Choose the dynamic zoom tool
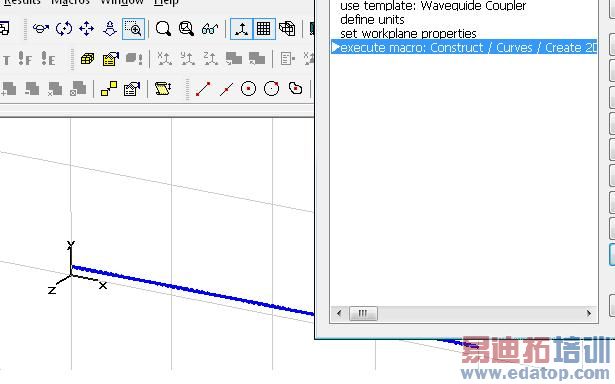 click(x=110, y=29)
